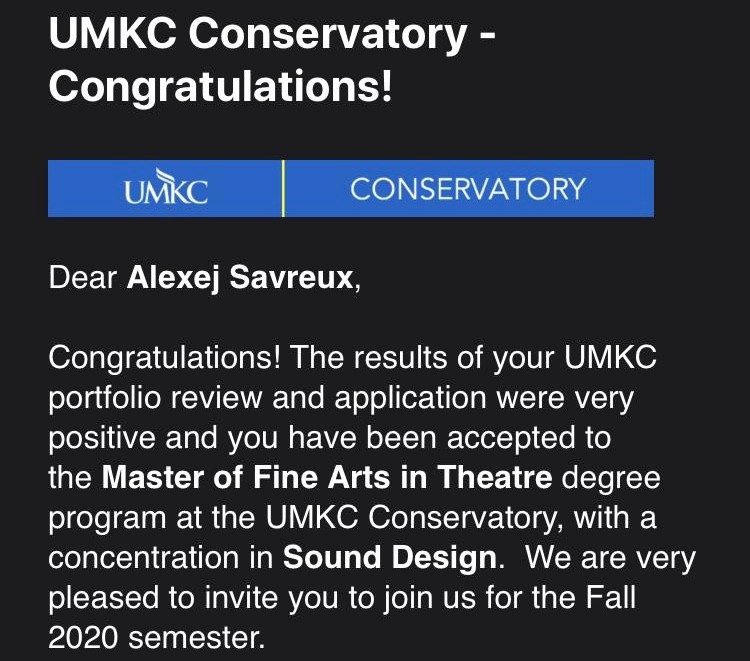The image size is (750, 661).
Task: Click the word 'degree' after the program name
Action: click(x=610, y=477)
